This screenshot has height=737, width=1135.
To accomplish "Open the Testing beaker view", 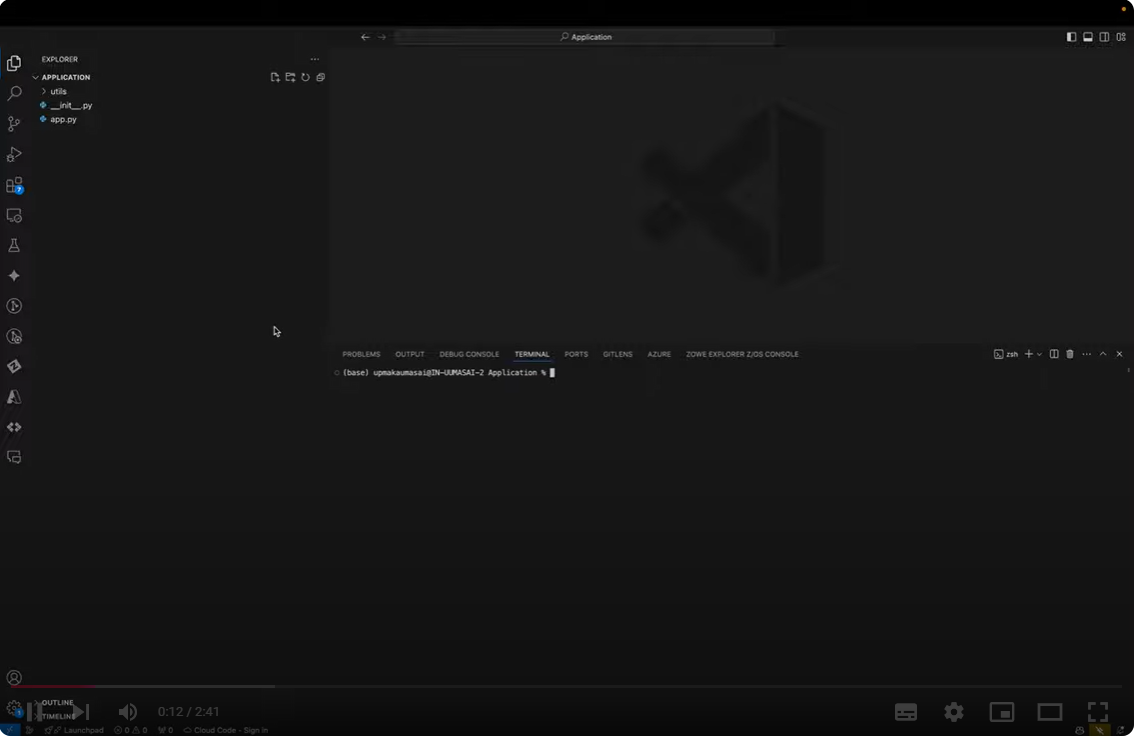I will pyautogui.click(x=14, y=245).
